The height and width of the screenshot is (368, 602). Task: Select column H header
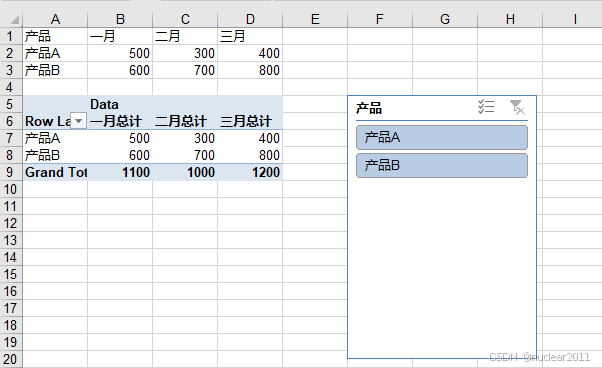coord(510,19)
